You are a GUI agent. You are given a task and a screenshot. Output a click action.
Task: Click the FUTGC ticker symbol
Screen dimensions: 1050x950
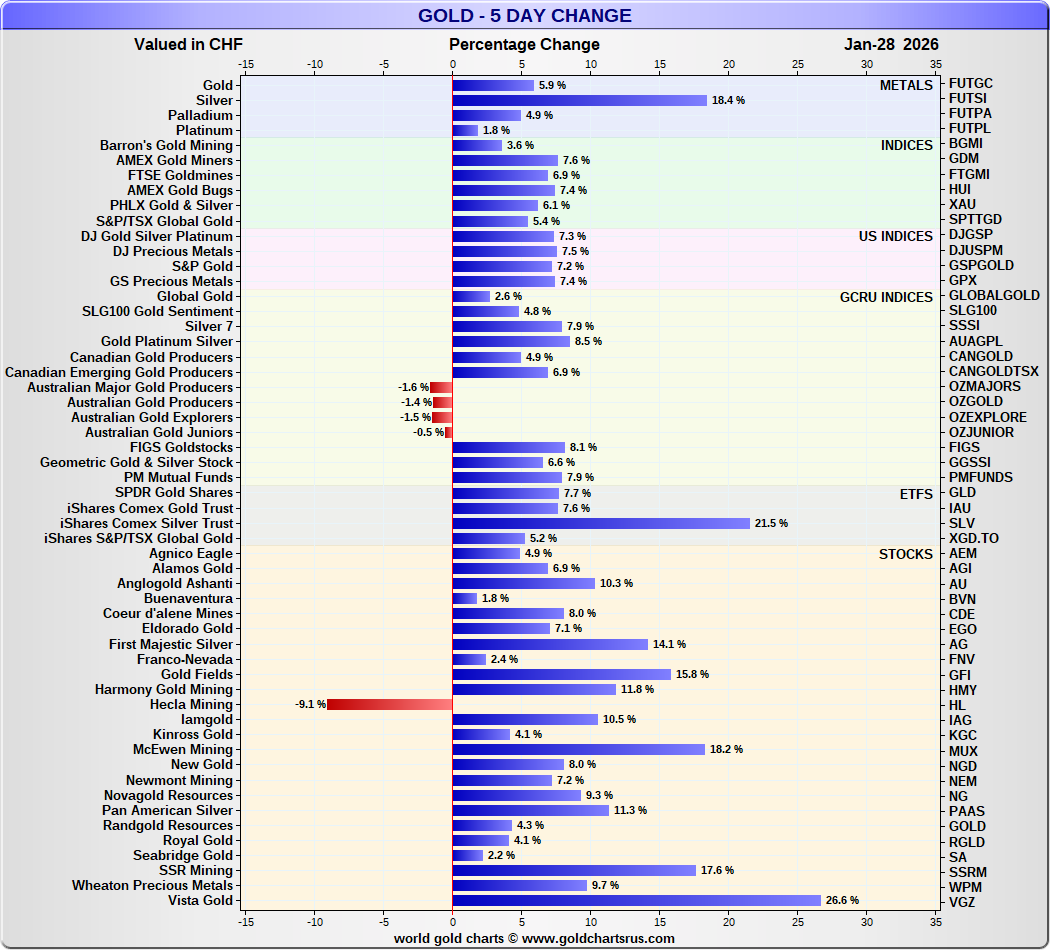(970, 84)
